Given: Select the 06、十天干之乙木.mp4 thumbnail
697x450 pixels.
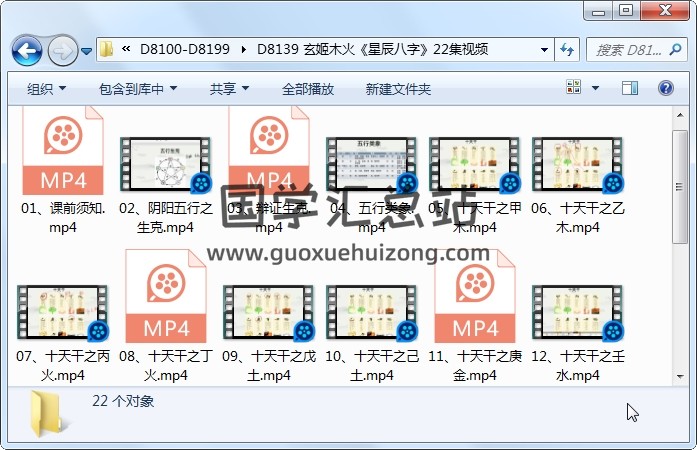Looking at the screenshot, I should tap(578, 165).
